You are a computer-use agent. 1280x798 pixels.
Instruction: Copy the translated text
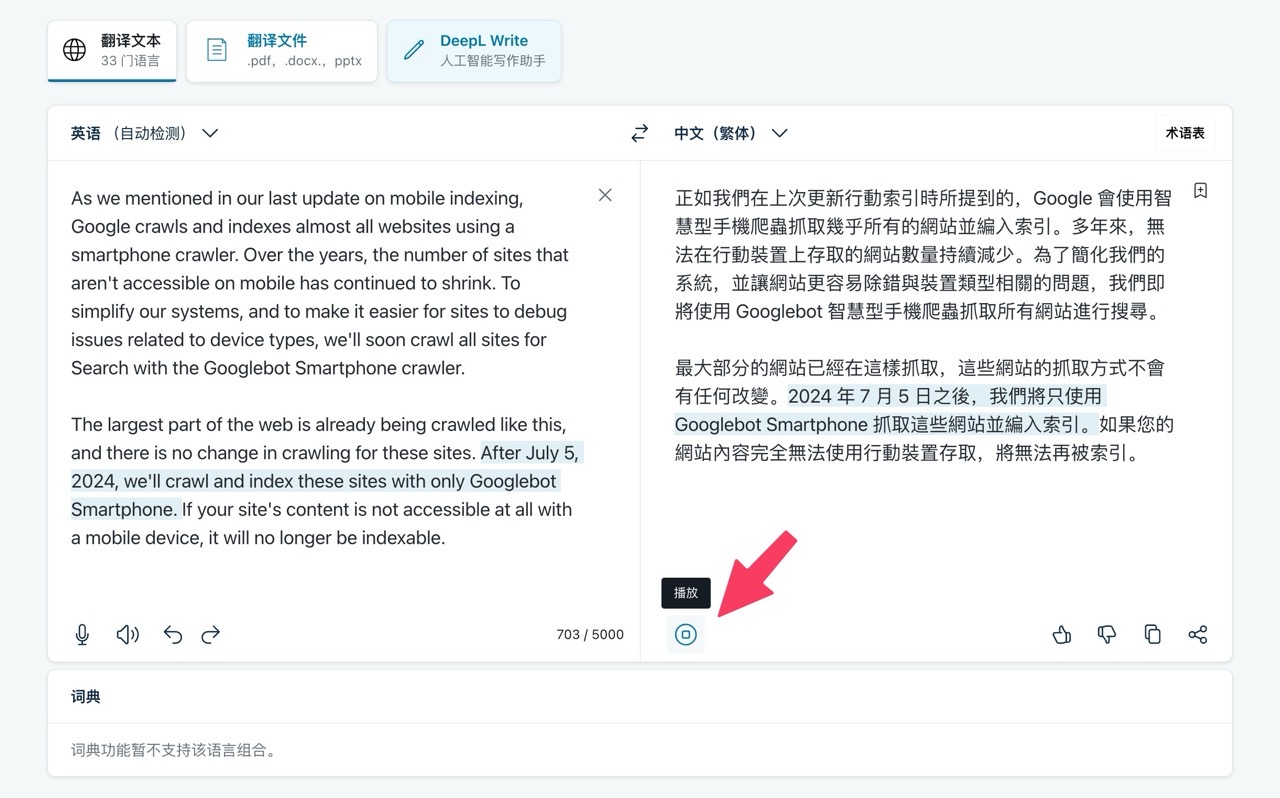(x=1152, y=634)
